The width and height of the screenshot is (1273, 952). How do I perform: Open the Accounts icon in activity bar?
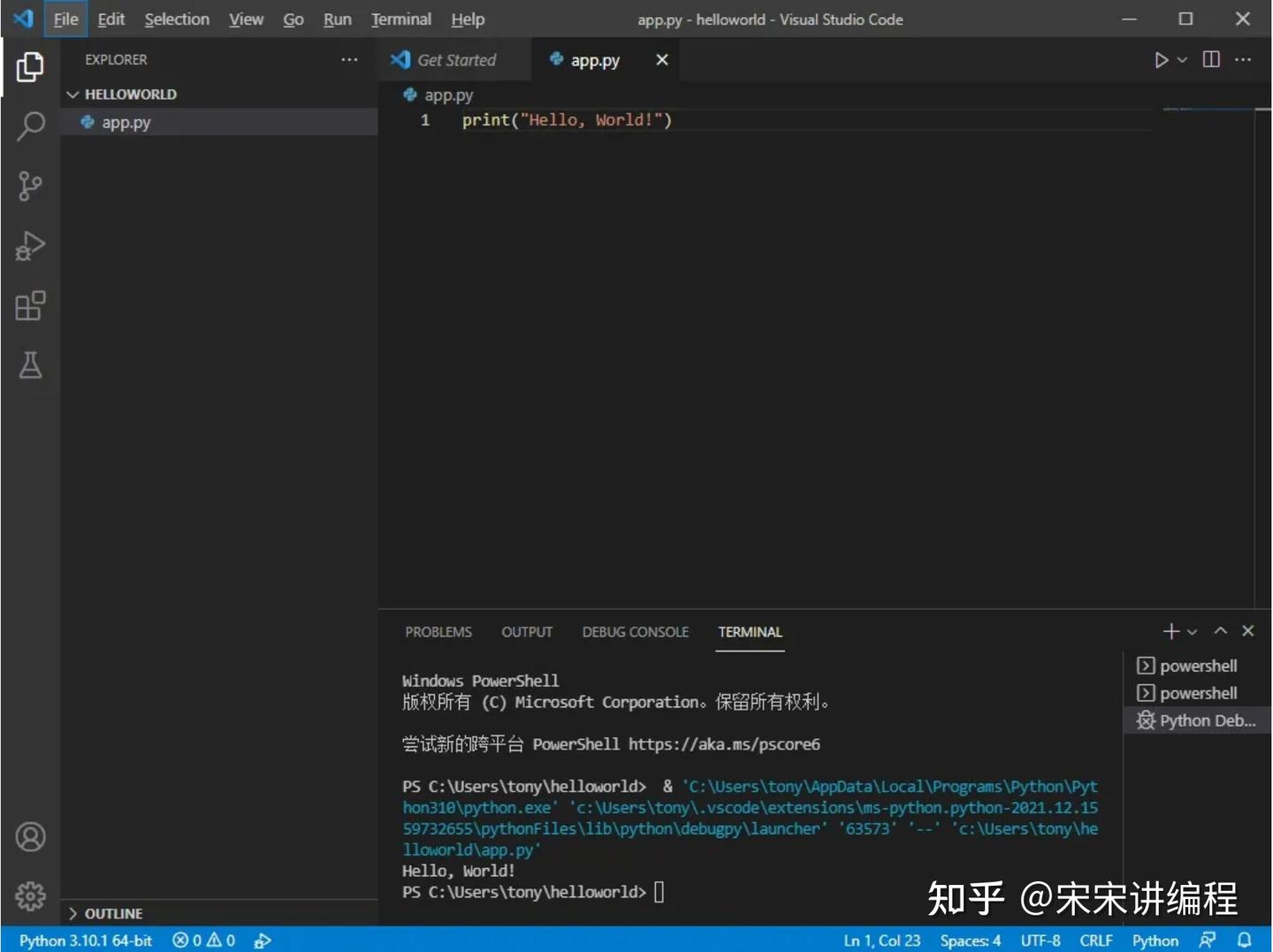[x=30, y=836]
